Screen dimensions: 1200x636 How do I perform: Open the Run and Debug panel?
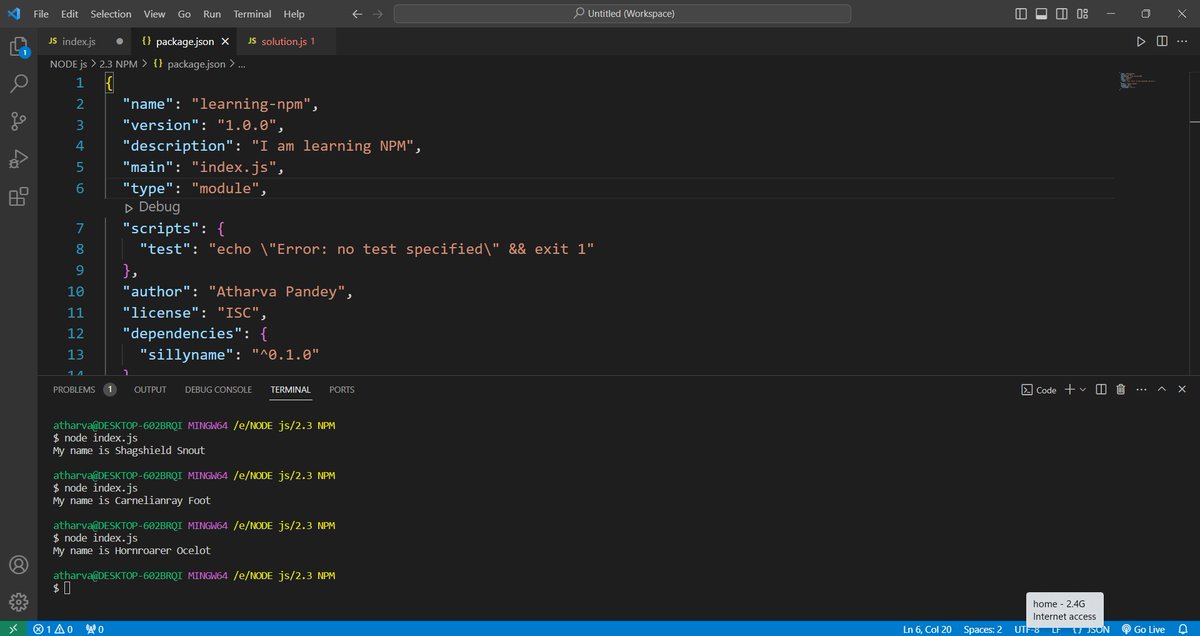pyautogui.click(x=17, y=158)
